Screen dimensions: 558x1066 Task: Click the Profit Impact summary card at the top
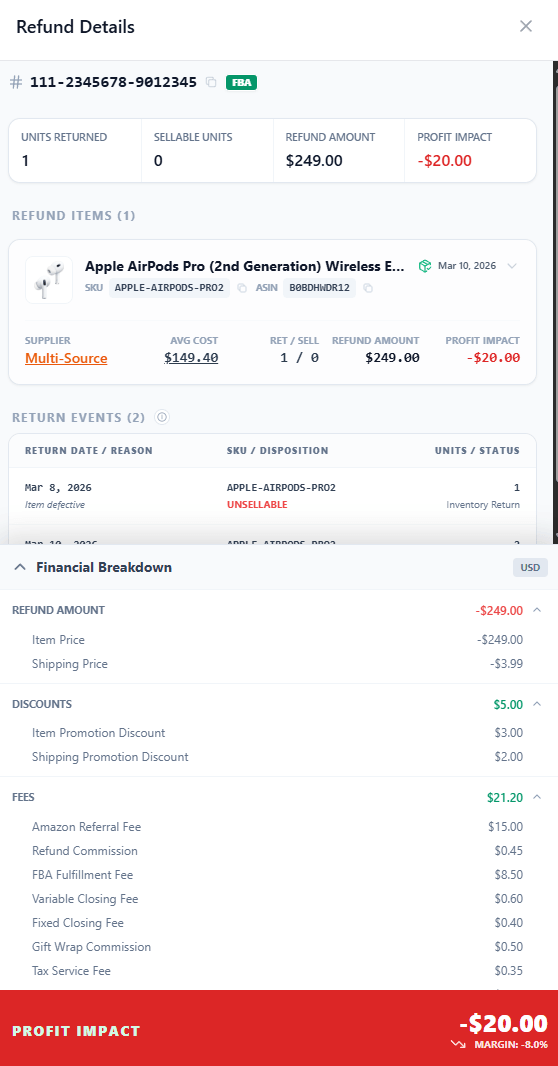pyautogui.click(x=470, y=150)
